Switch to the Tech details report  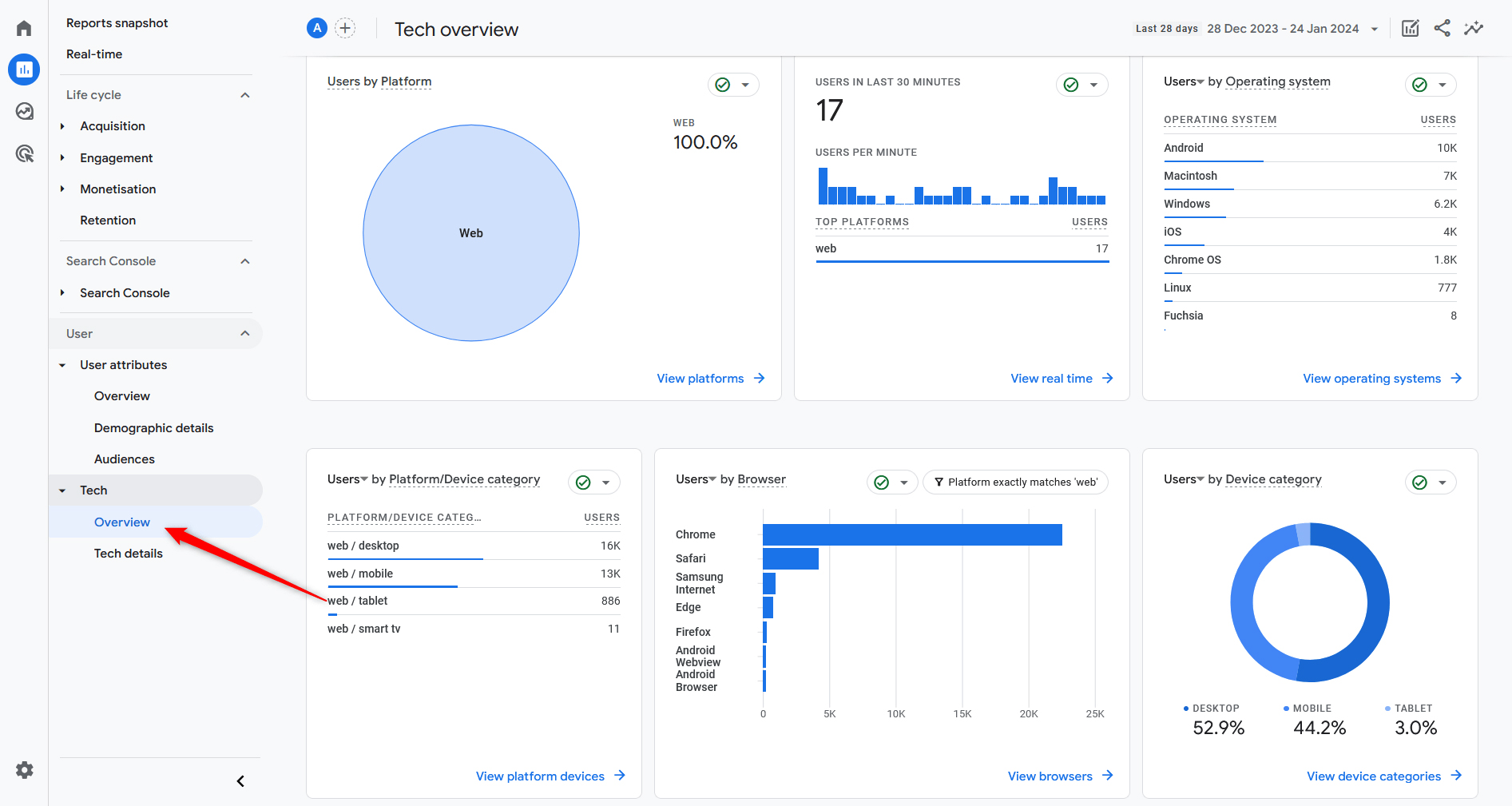click(128, 552)
